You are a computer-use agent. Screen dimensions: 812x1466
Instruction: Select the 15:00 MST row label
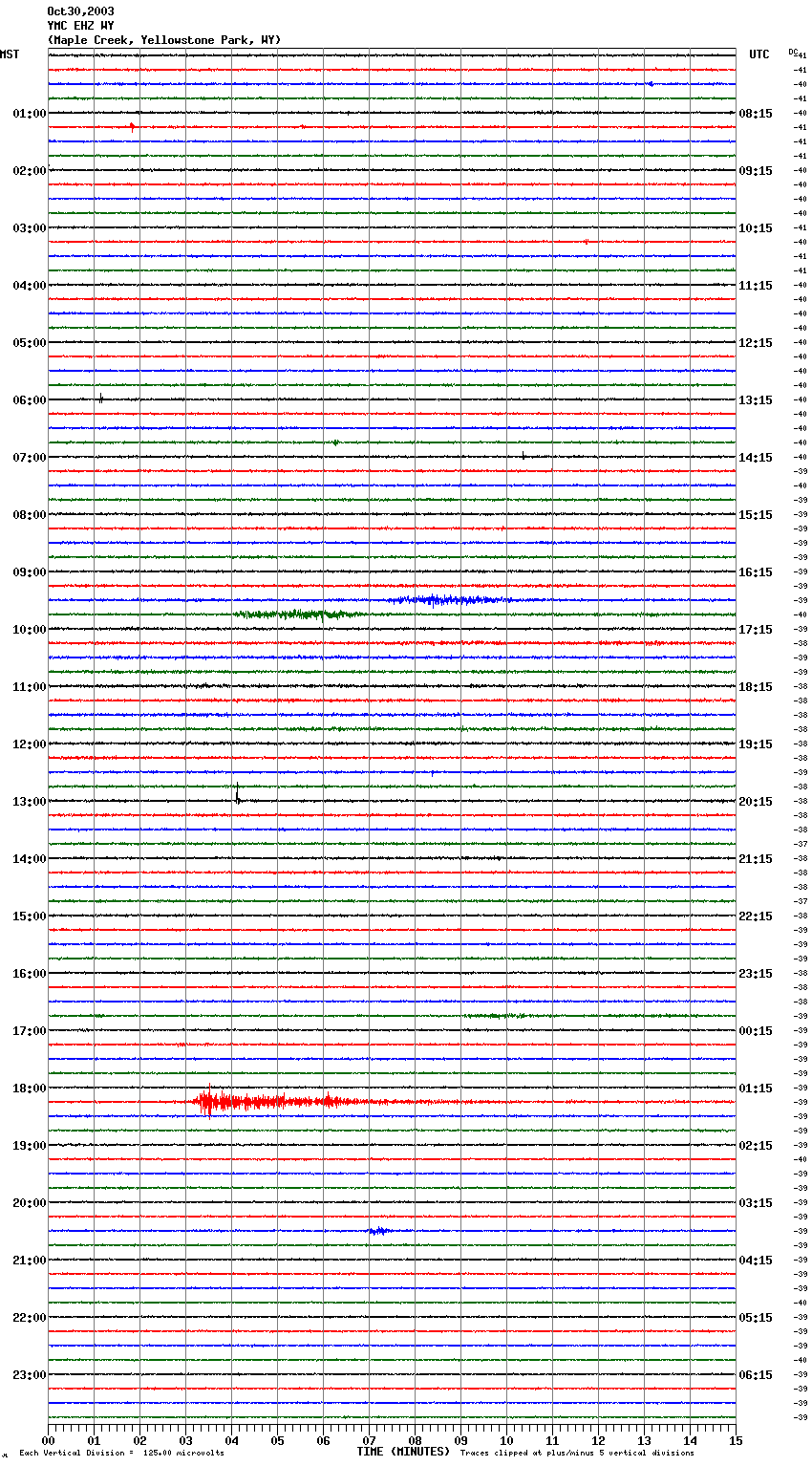coord(29,916)
